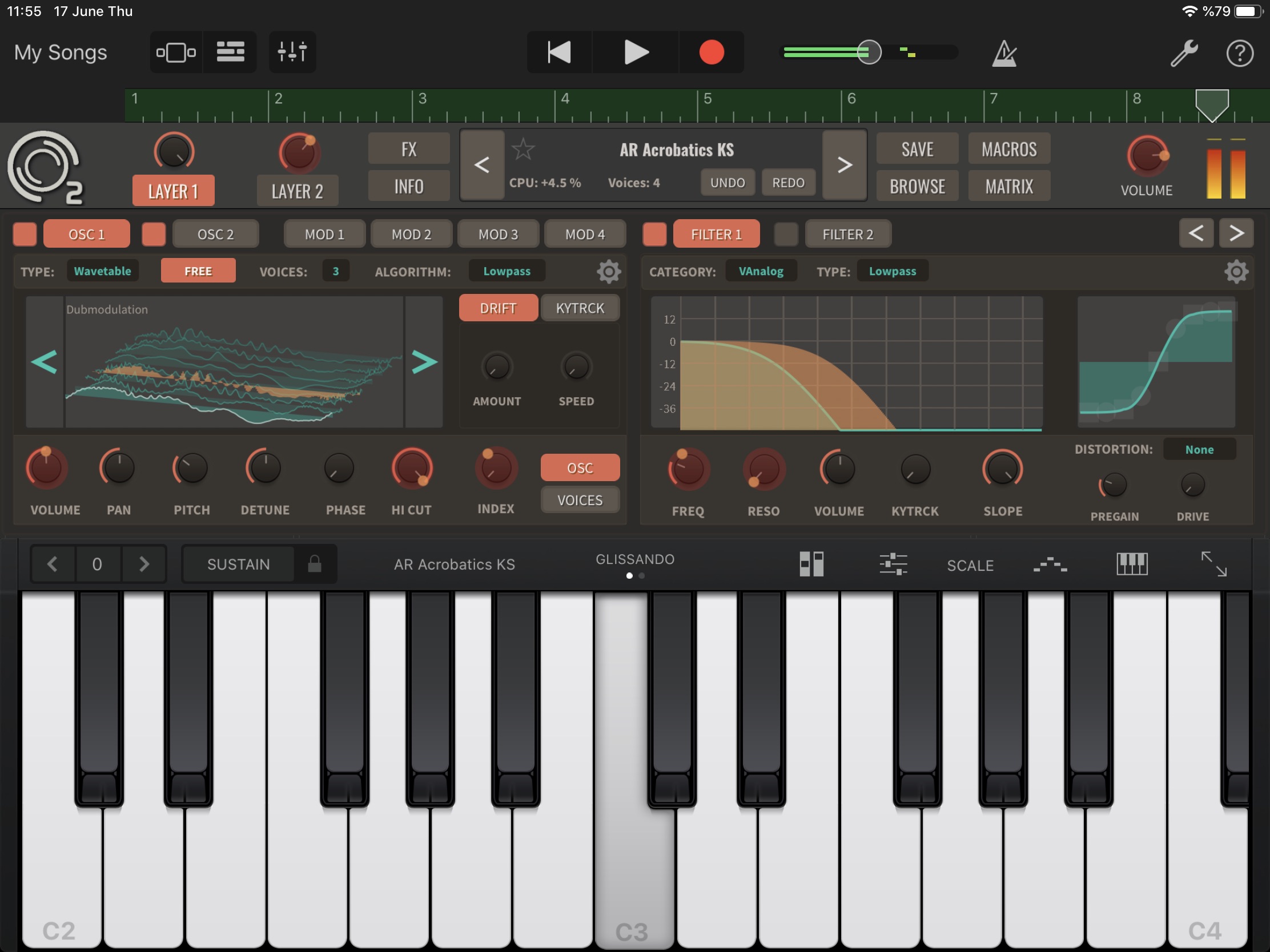Open the modulation MATRIX button
The width and height of the screenshot is (1270, 952).
pos(1009,186)
